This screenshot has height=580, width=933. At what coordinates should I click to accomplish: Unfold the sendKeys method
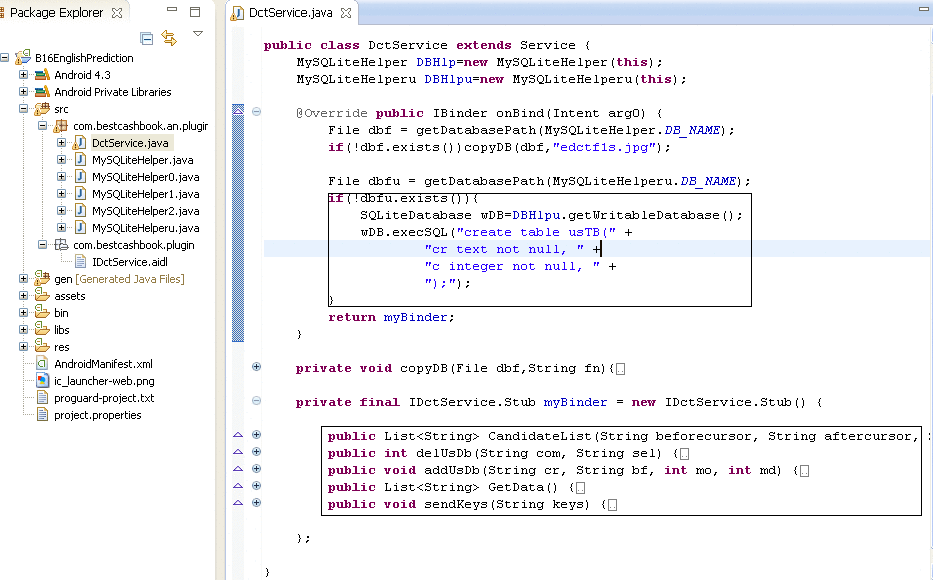[256, 503]
